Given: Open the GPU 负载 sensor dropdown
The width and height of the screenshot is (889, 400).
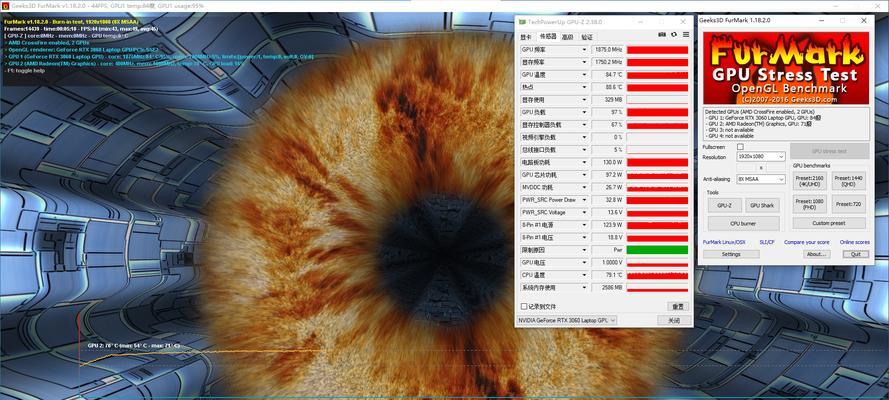Looking at the screenshot, I should point(585,112).
